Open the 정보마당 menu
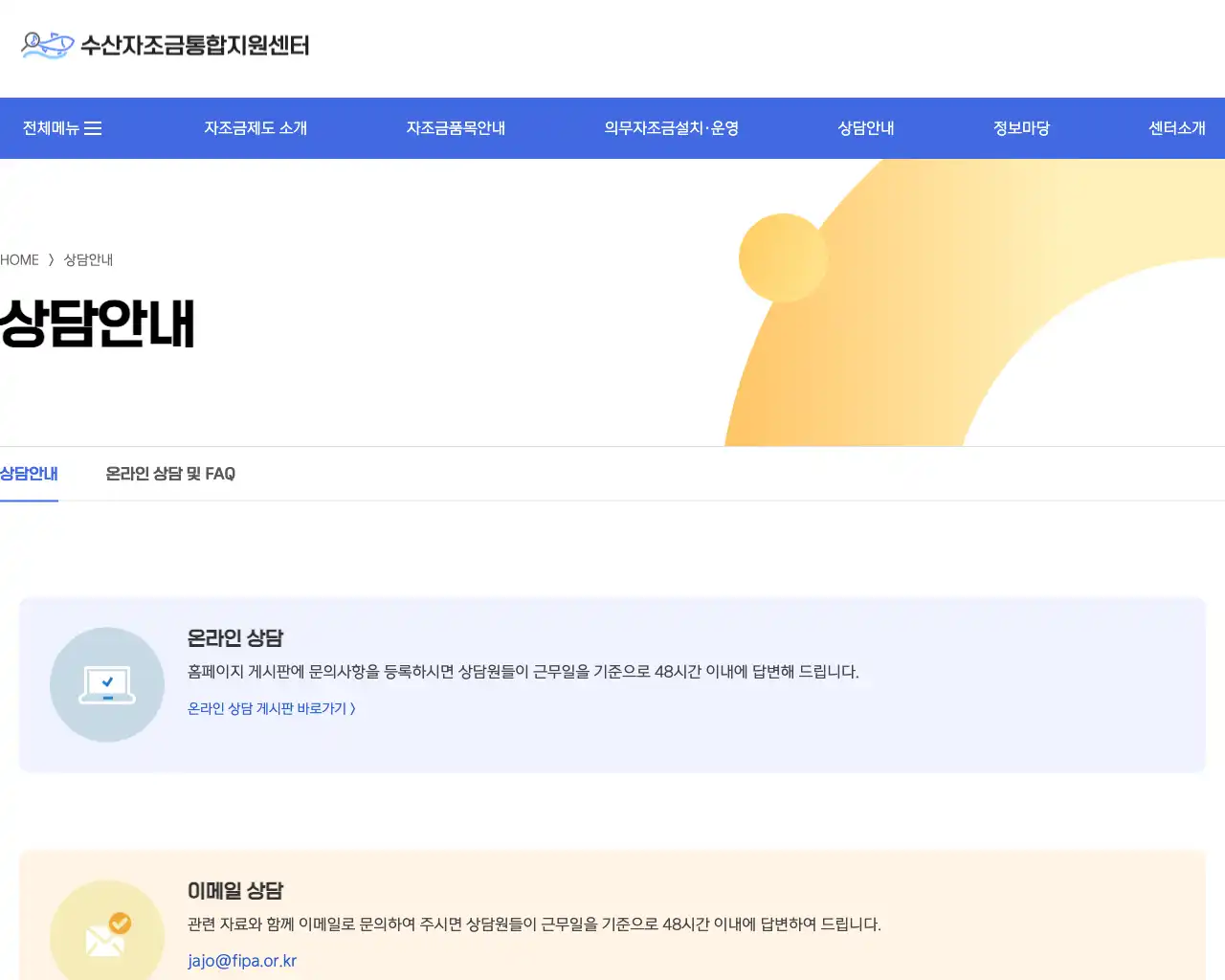 1020,127
